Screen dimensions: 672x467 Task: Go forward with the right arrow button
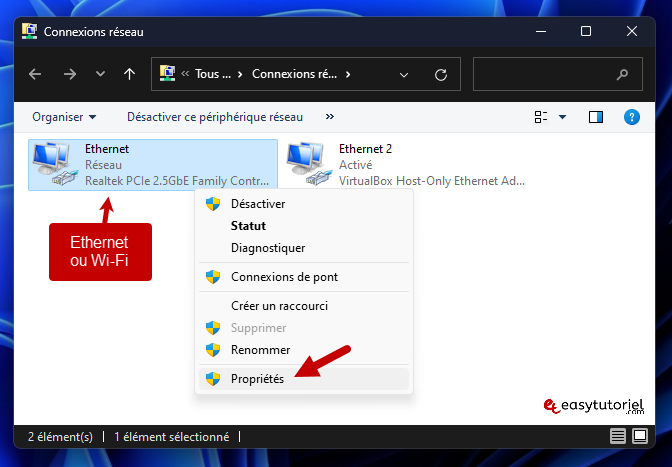coord(69,75)
